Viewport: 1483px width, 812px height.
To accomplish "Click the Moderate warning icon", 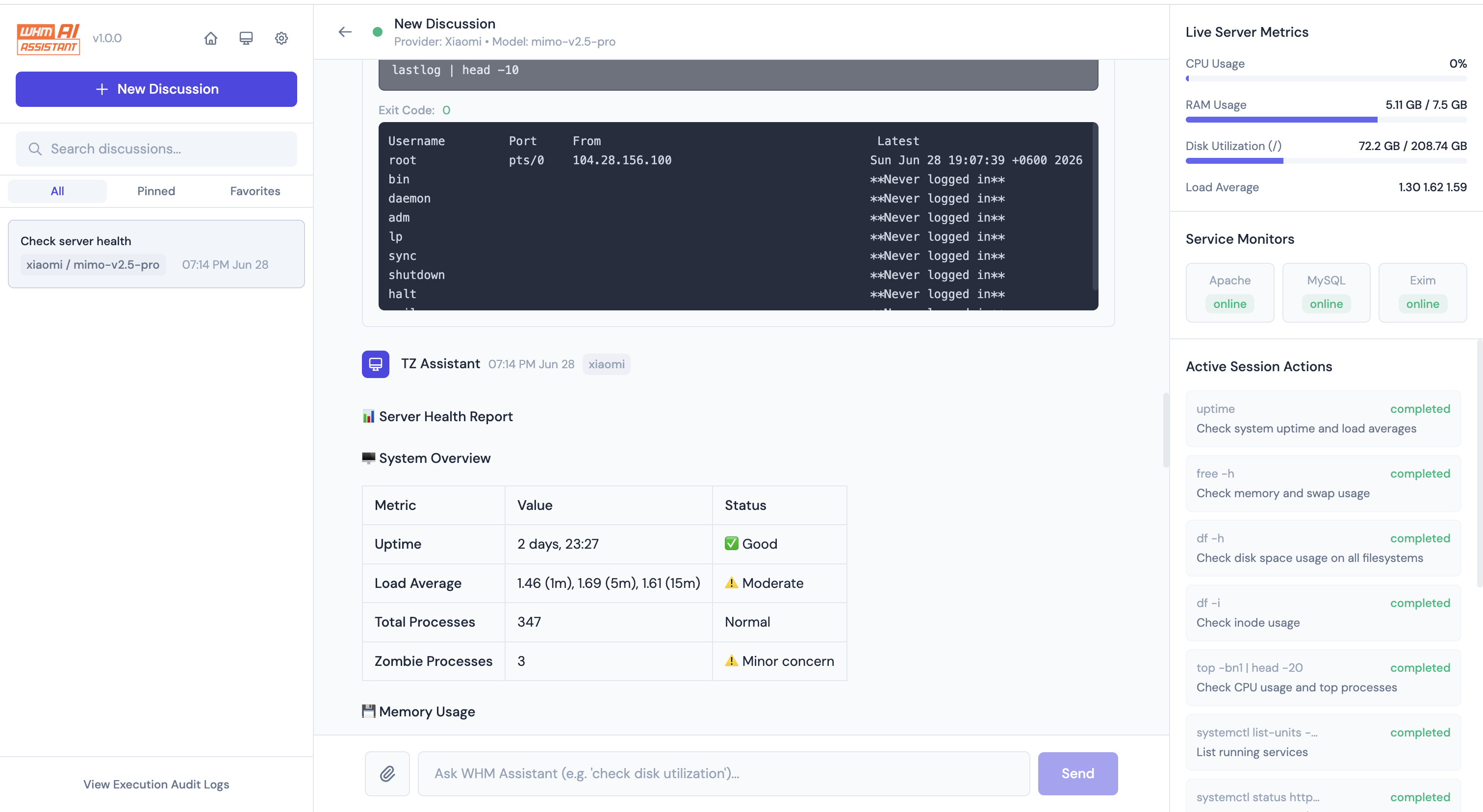I will (731, 583).
